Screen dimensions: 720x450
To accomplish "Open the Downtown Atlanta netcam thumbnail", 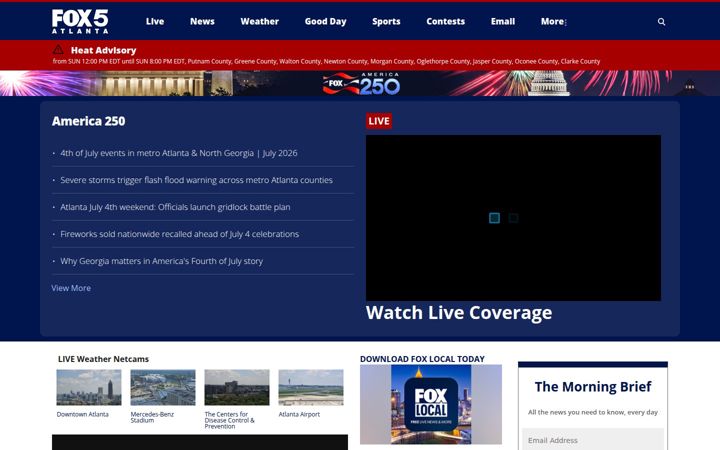I will coord(89,388).
